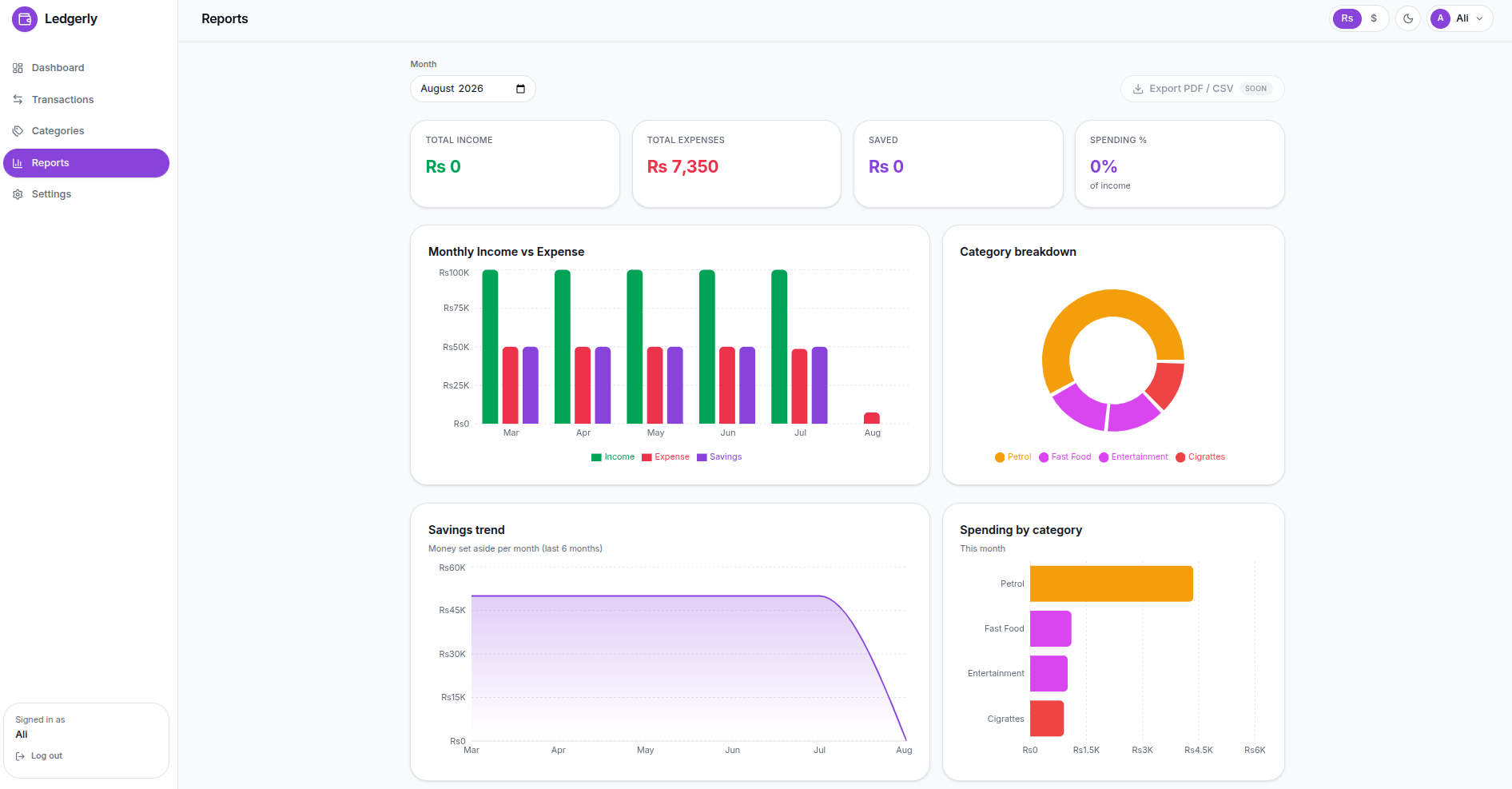Open Dashboard from the sidebar
1512x789 pixels.
click(x=86, y=68)
